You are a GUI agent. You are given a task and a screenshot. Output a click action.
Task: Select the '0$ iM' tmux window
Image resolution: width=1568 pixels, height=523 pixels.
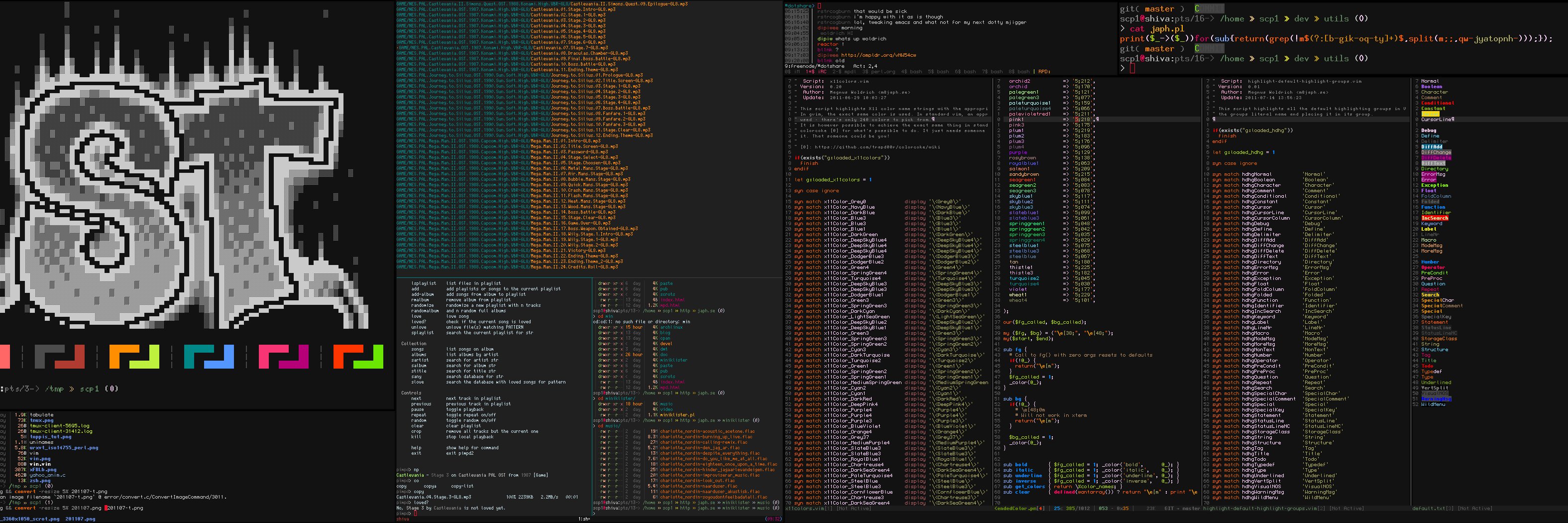[x=793, y=71]
